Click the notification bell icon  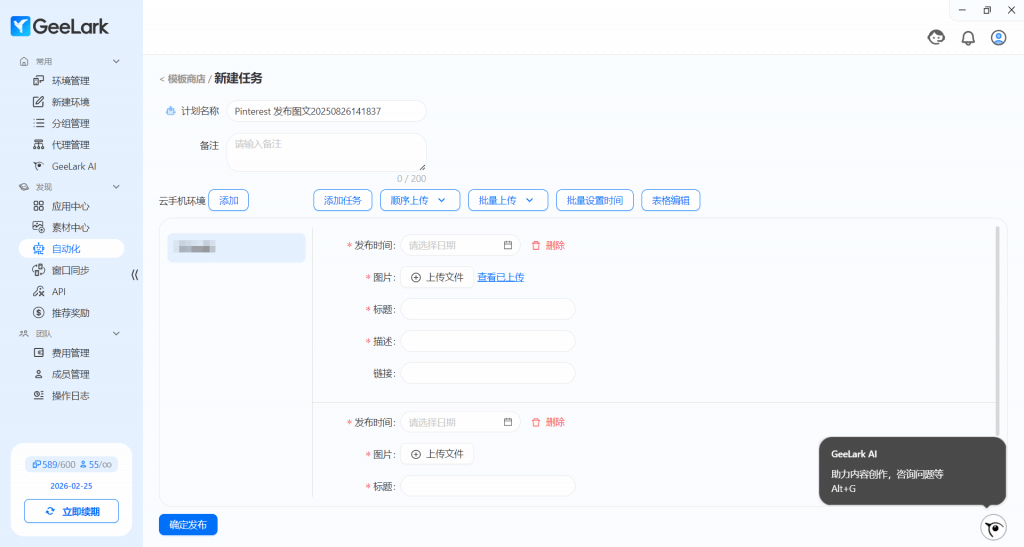point(967,38)
